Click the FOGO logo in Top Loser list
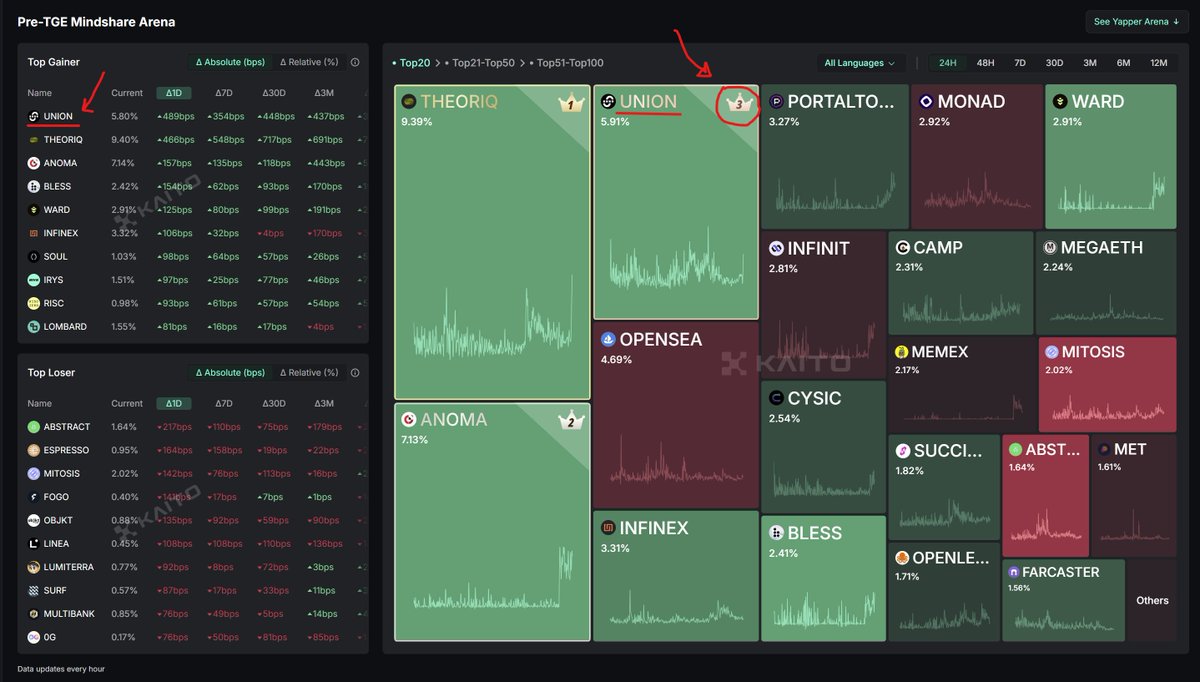The width and height of the screenshot is (1200, 682). pos(34,497)
